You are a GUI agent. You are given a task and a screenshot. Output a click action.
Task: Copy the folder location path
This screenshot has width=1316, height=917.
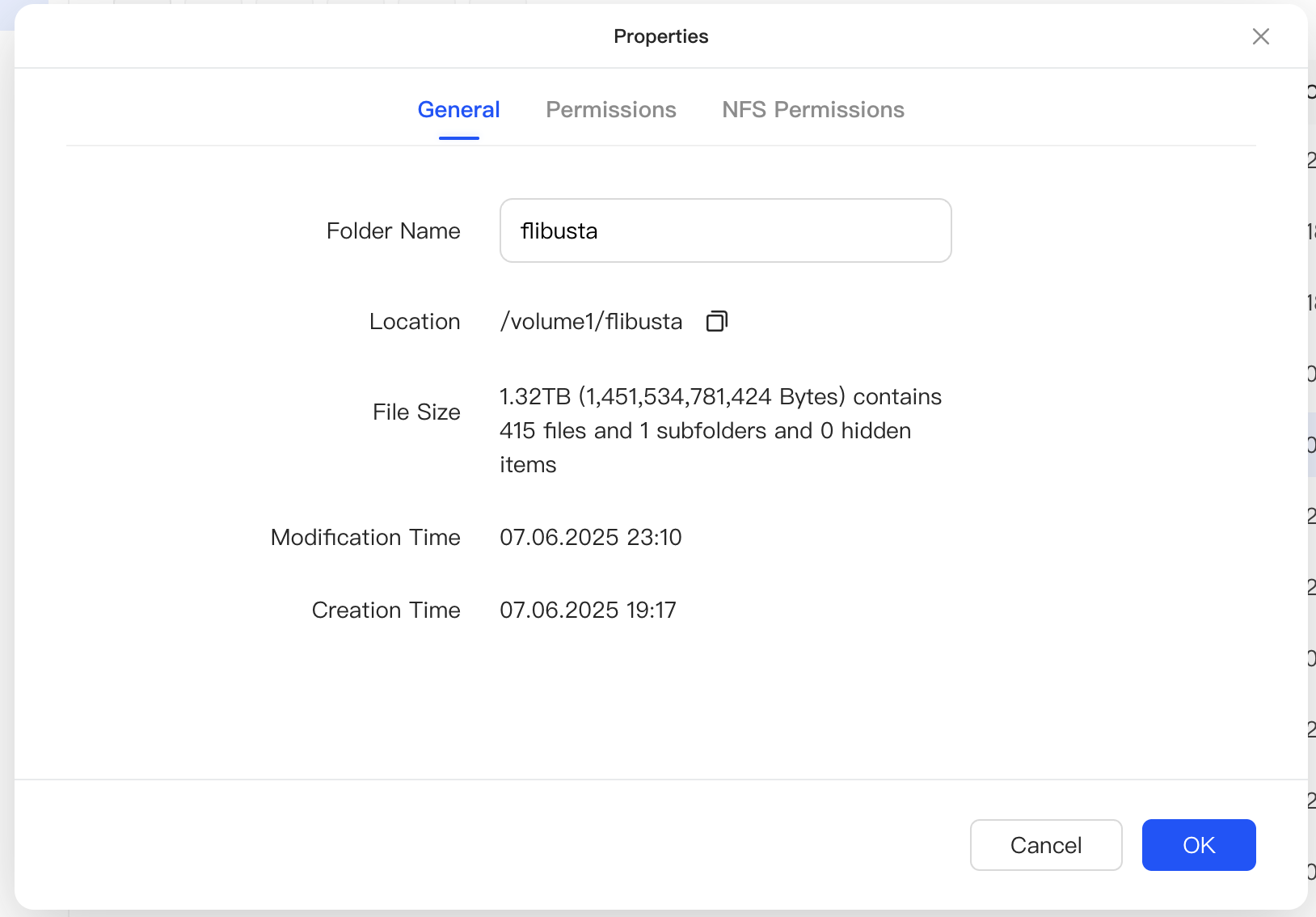pos(717,321)
